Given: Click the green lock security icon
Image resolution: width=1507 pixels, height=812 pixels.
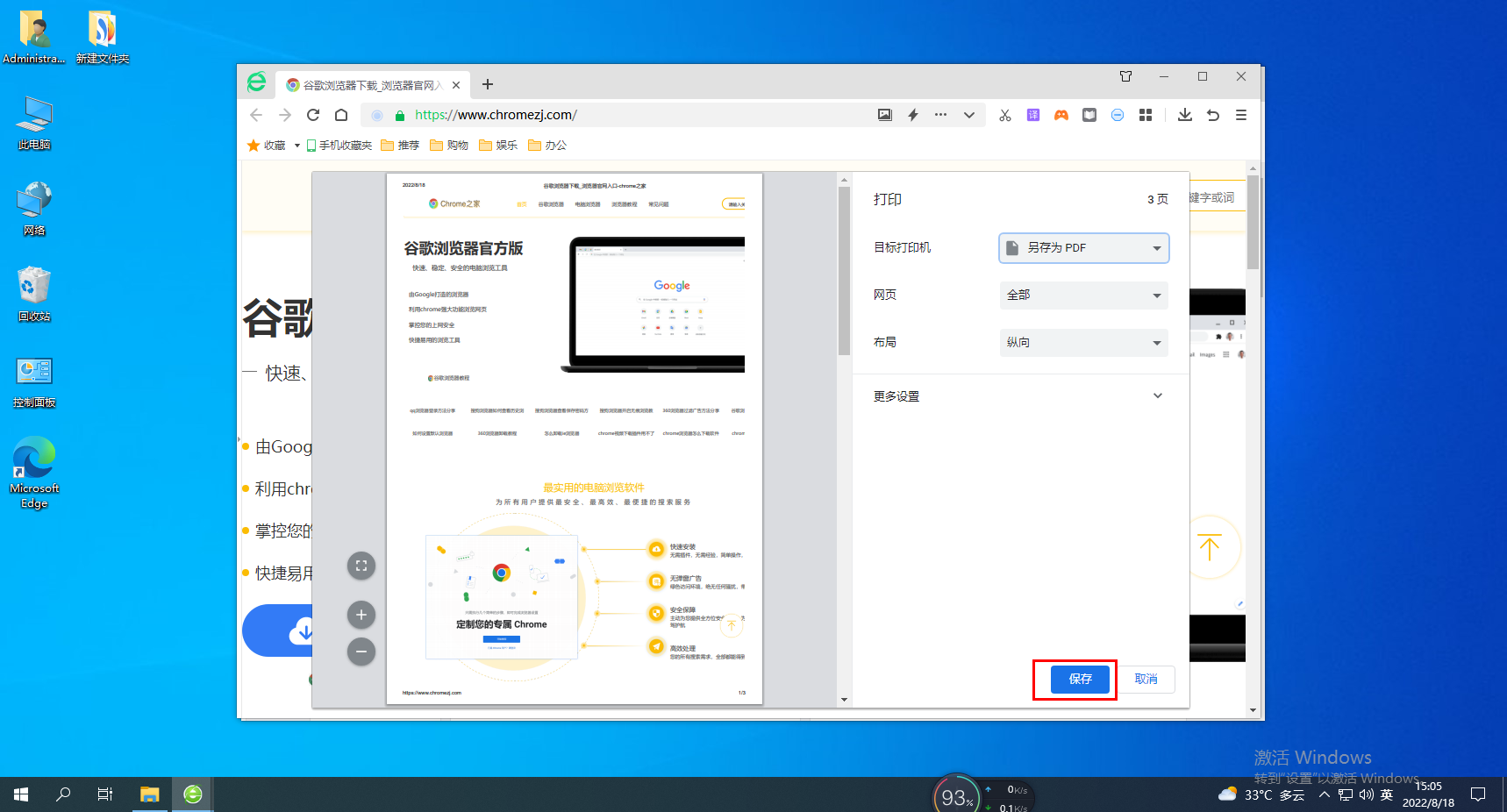Looking at the screenshot, I should 400,115.
